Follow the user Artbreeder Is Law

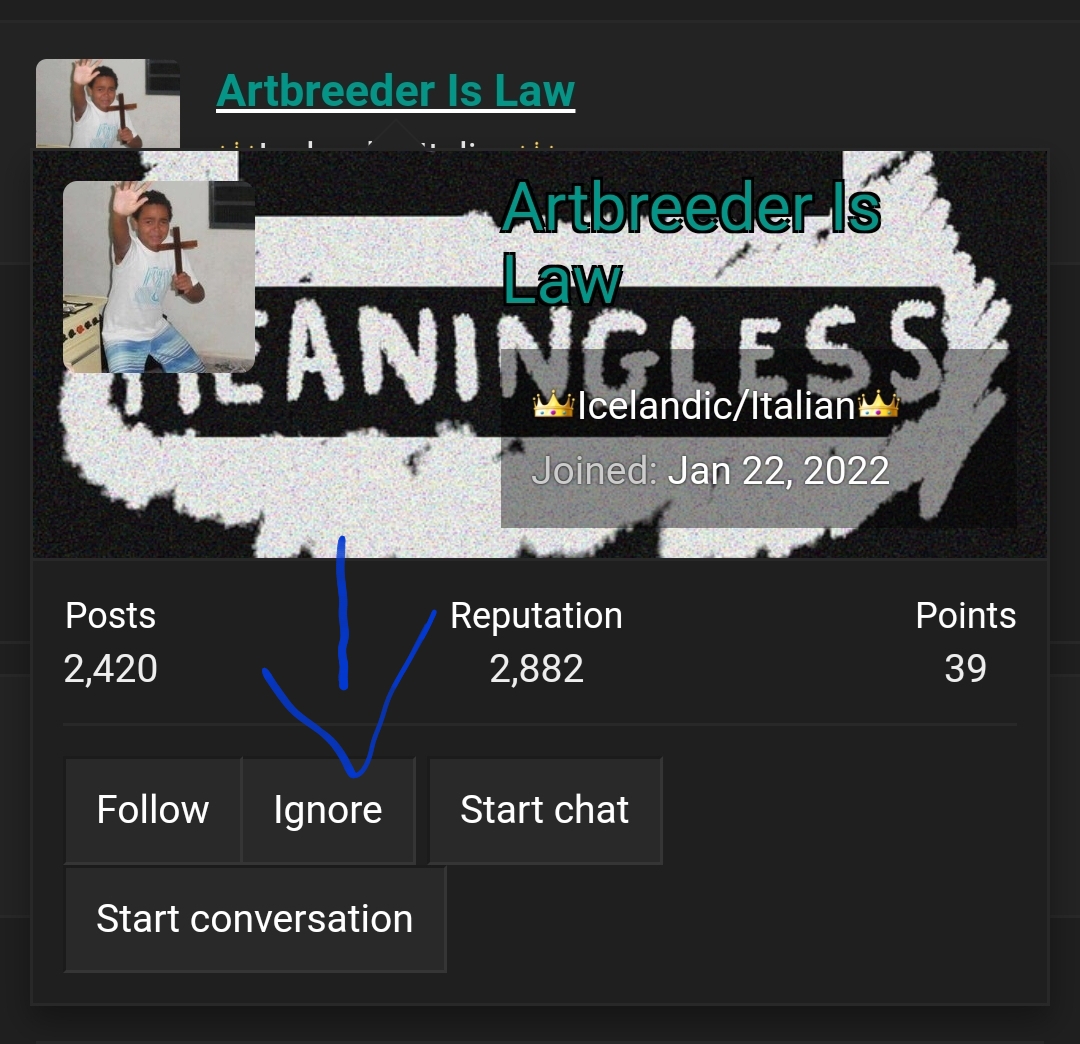pyautogui.click(x=153, y=810)
